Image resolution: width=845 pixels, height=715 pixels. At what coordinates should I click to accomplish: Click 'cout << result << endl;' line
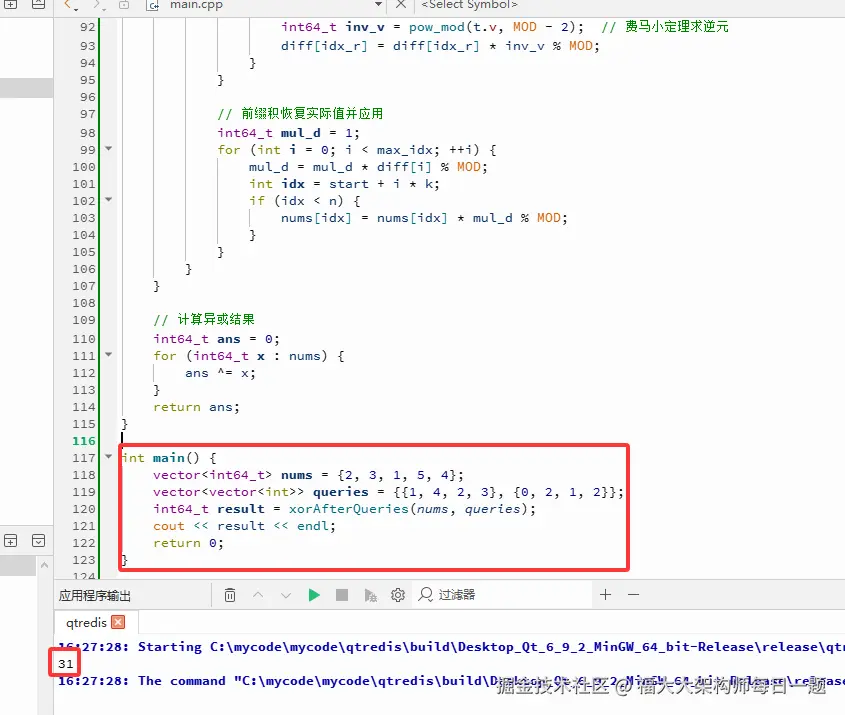pyautogui.click(x=244, y=526)
